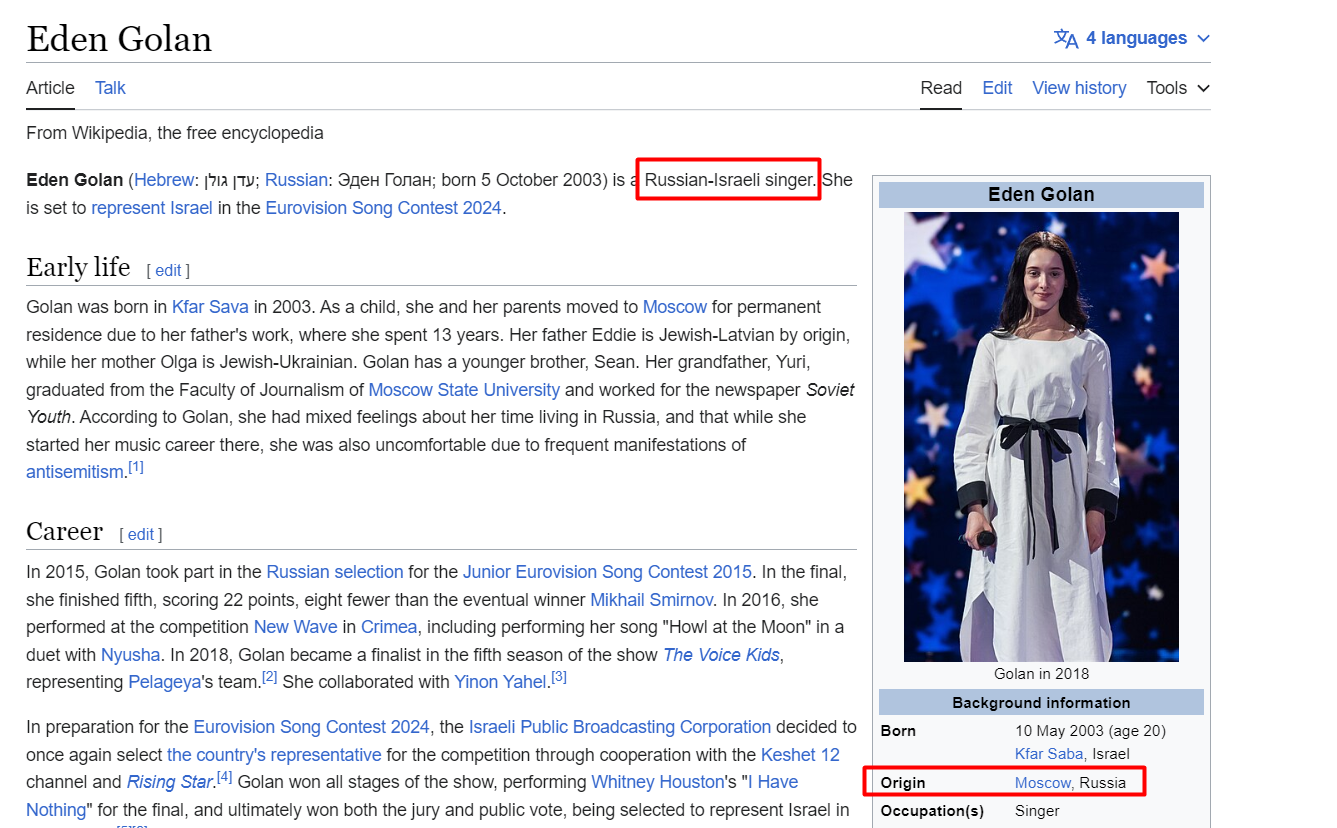This screenshot has height=828, width=1337.
Task: Click the antisemitism link
Action: pyautogui.click(x=74, y=472)
